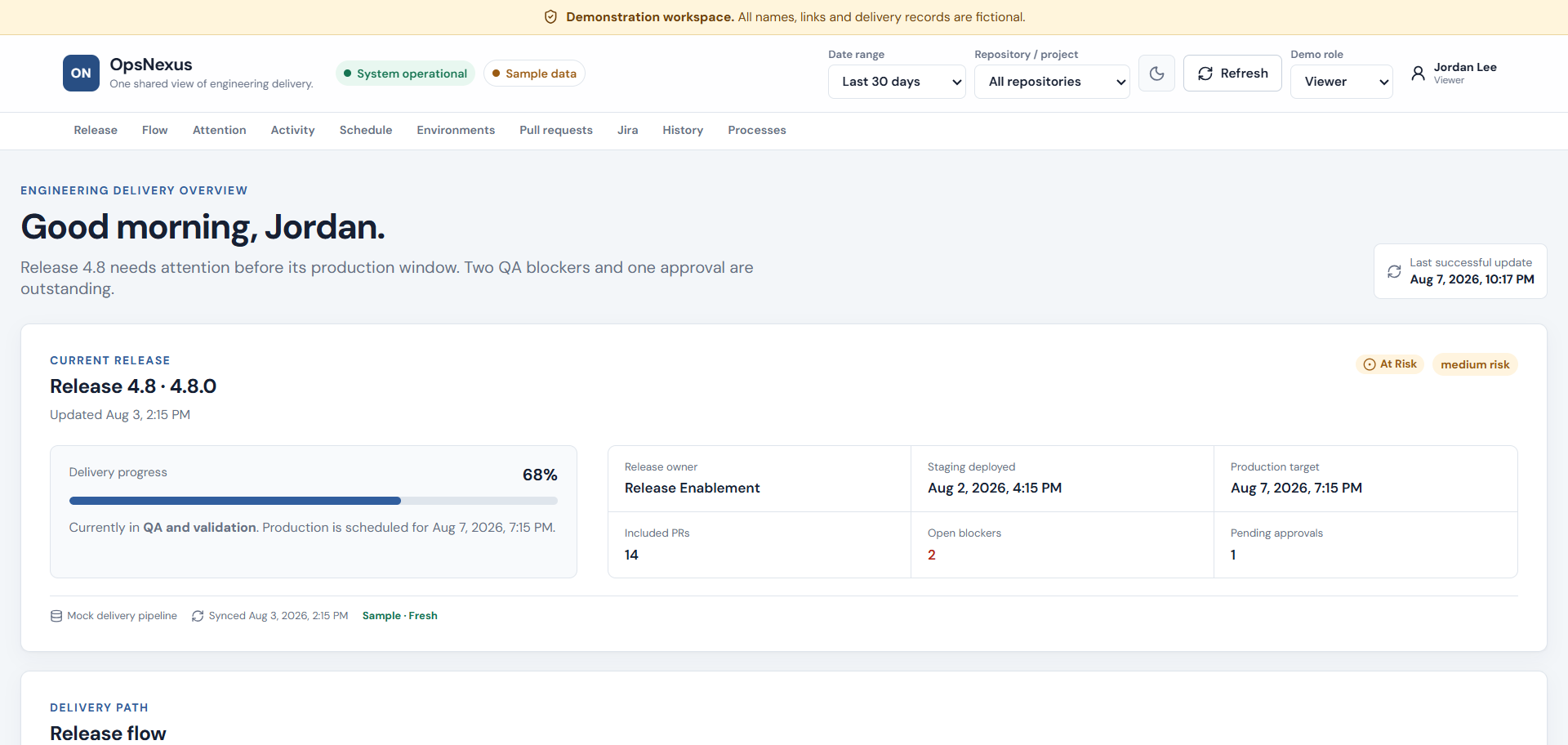Click the clock icon in the At Risk badge
1568x745 pixels.
[x=1370, y=364]
